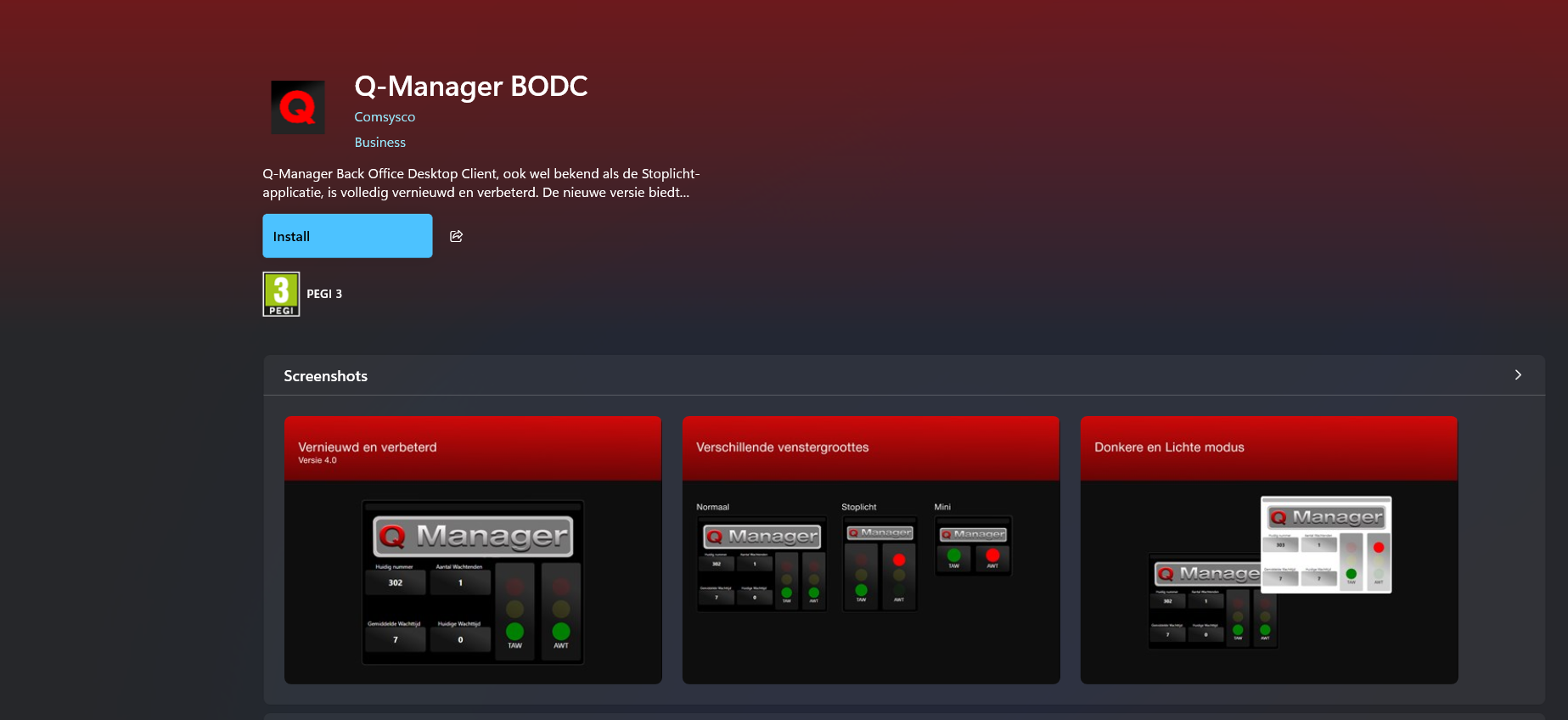Click the Q-Manager BODC title text
Viewport: 1568px width, 720px height.
click(x=471, y=87)
